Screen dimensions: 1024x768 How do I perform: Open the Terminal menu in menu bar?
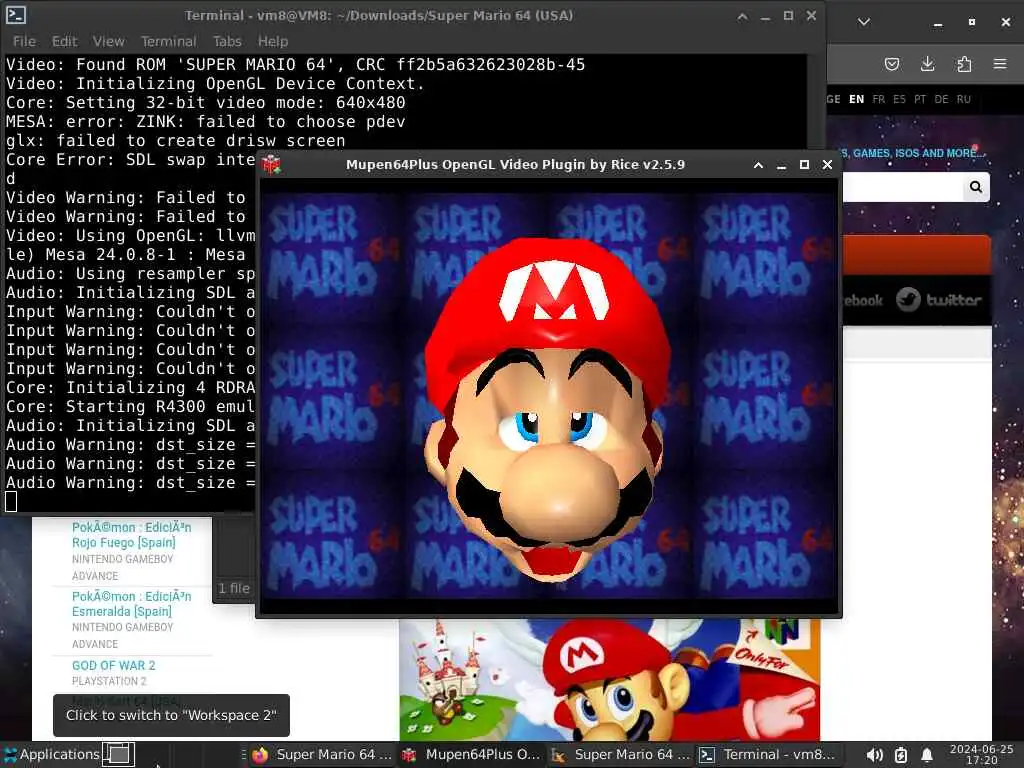(x=168, y=41)
